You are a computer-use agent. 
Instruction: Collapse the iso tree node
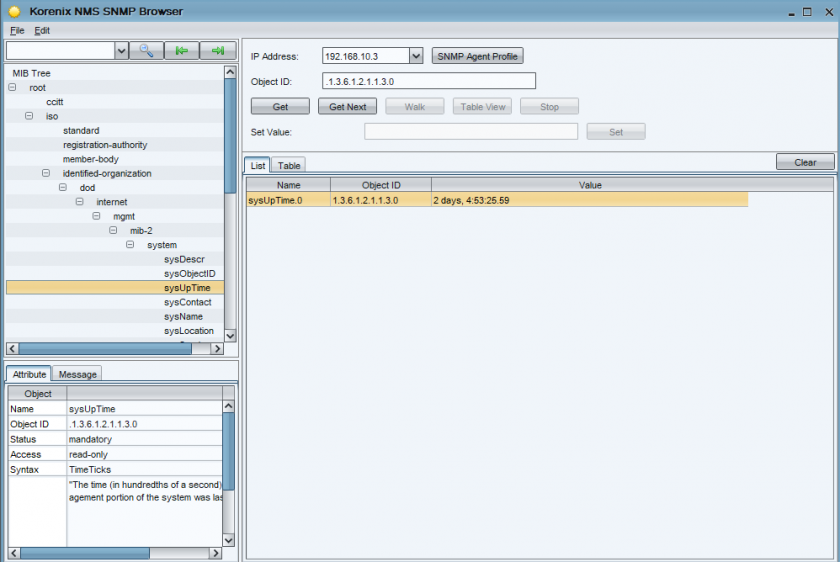pos(29,116)
